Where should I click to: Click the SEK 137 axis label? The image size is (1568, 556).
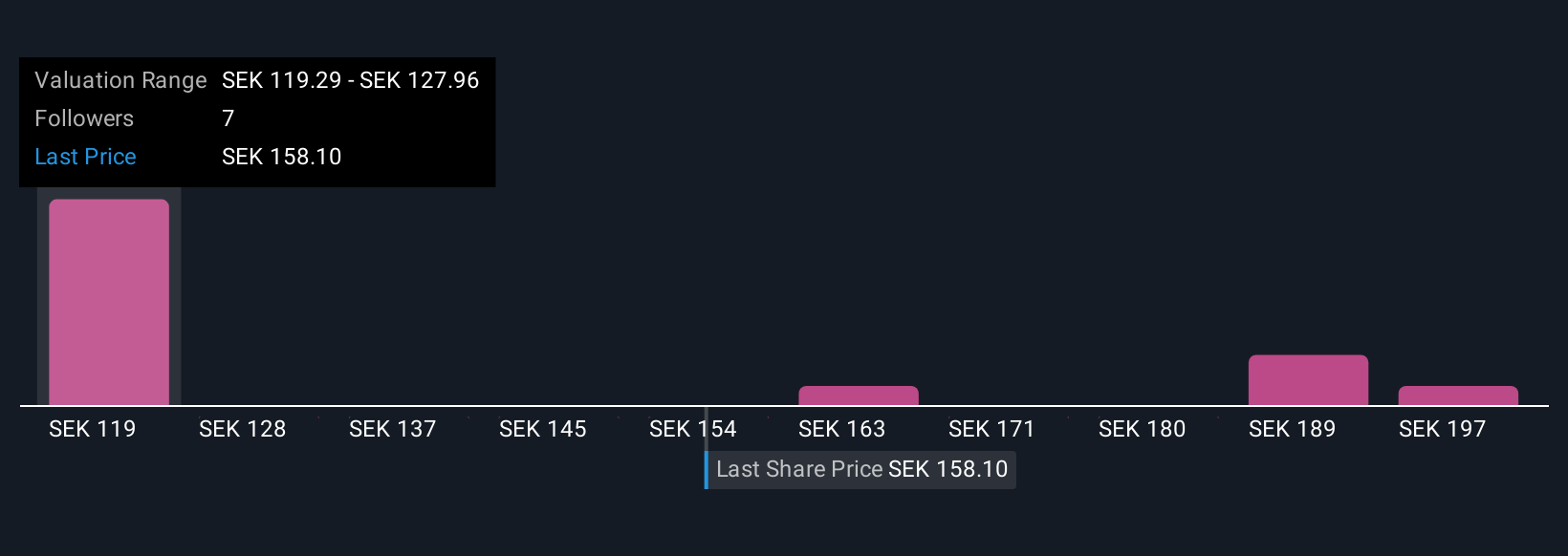click(393, 429)
